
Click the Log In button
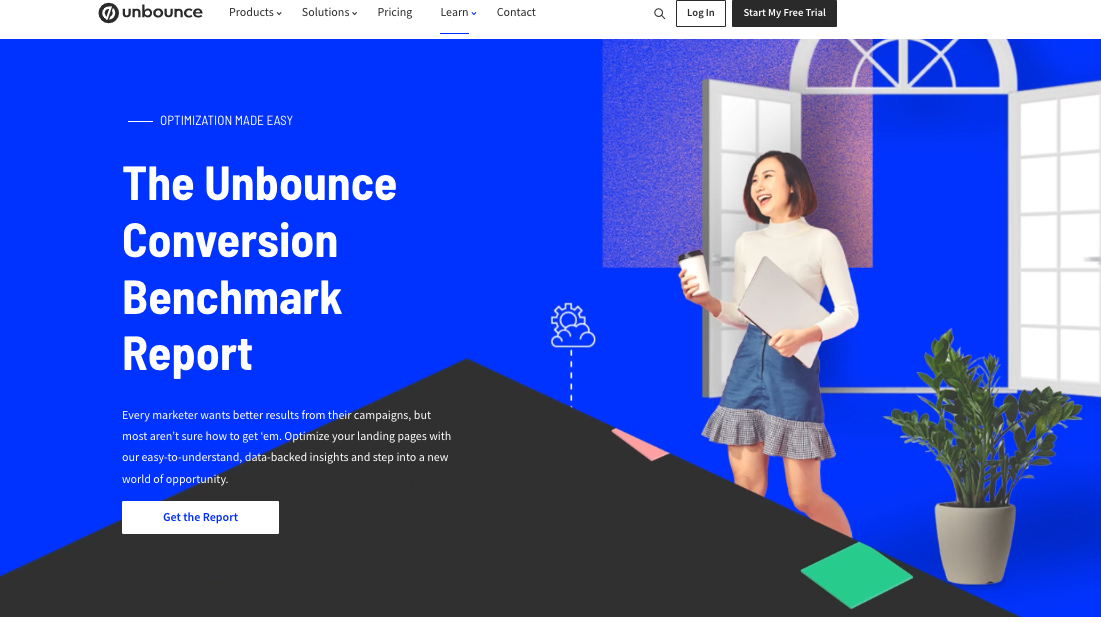coord(701,13)
